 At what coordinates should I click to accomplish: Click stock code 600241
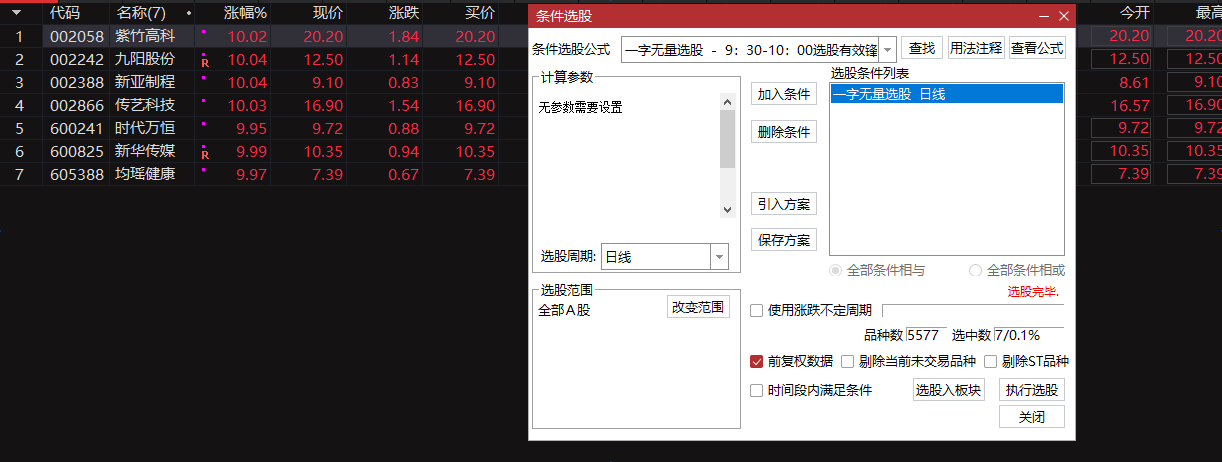click(77, 128)
